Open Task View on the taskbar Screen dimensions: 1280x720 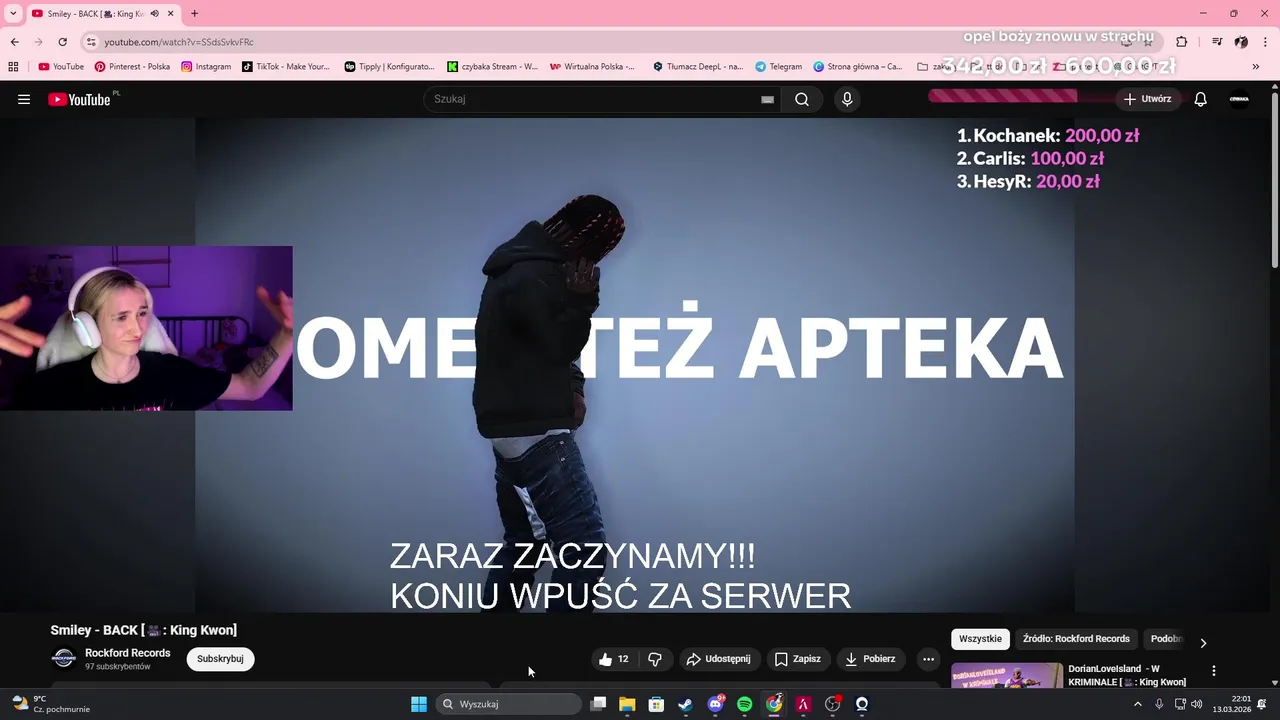[598, 704]
